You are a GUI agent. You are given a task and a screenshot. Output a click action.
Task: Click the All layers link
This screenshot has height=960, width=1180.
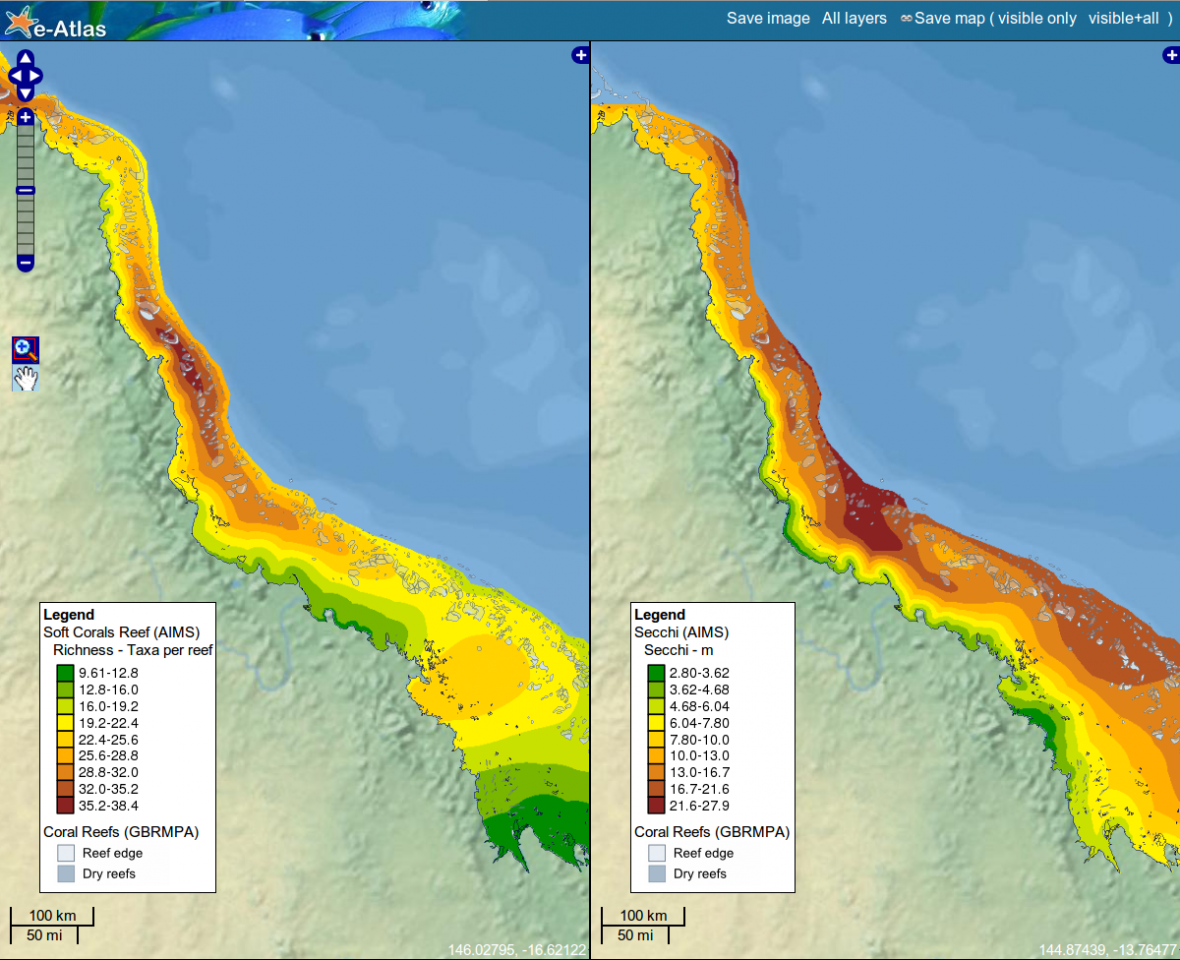(854, 18)
